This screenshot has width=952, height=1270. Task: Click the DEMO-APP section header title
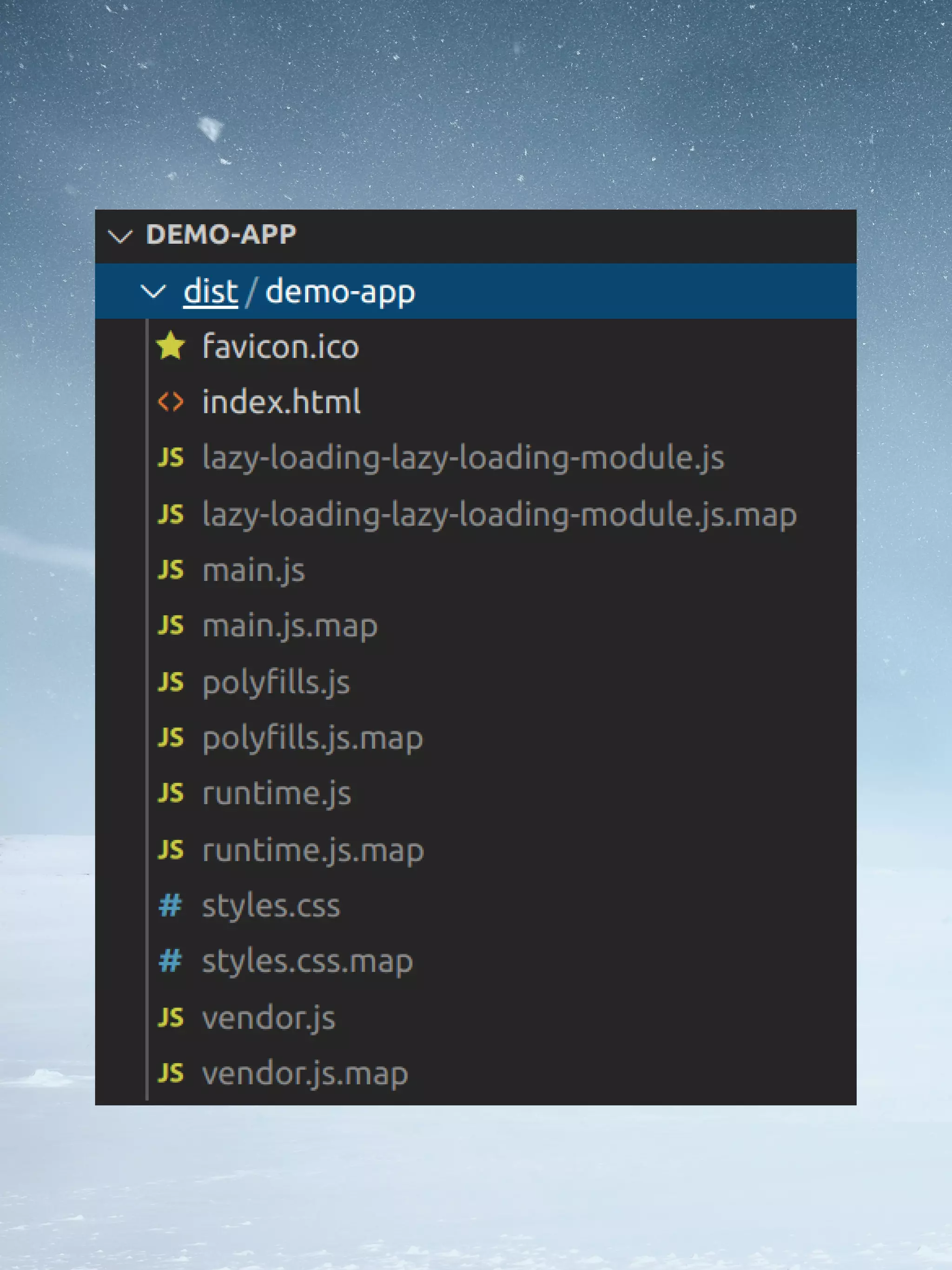click(221, 235)
